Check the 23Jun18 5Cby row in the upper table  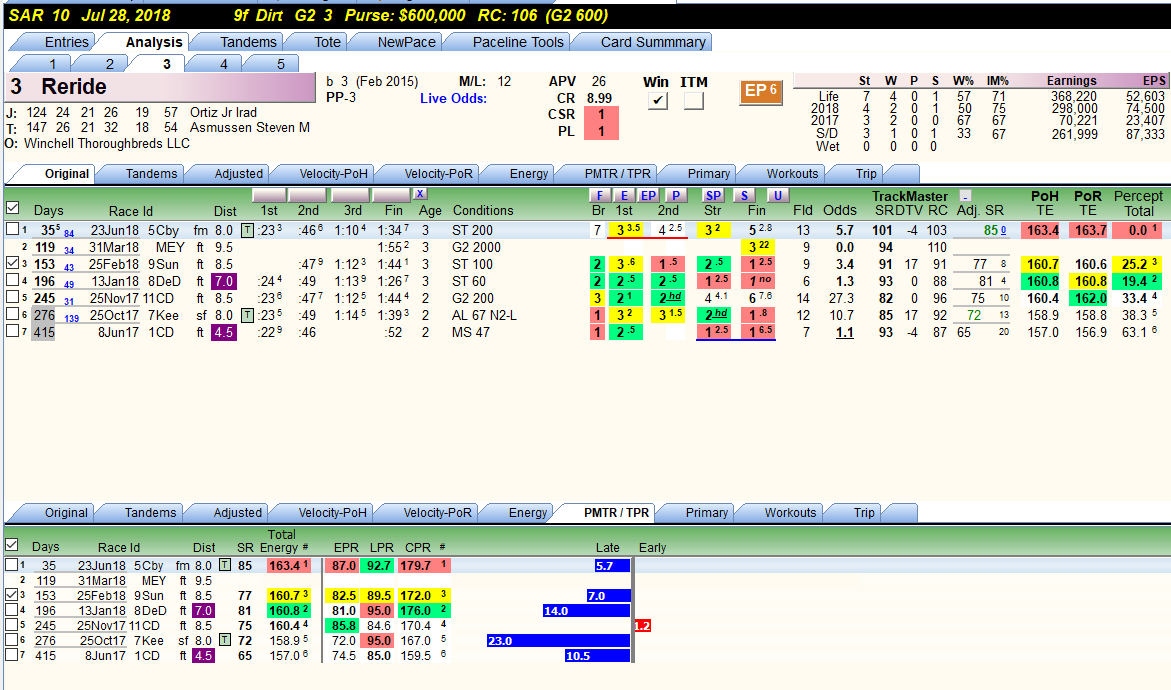(x=12, y=229)
